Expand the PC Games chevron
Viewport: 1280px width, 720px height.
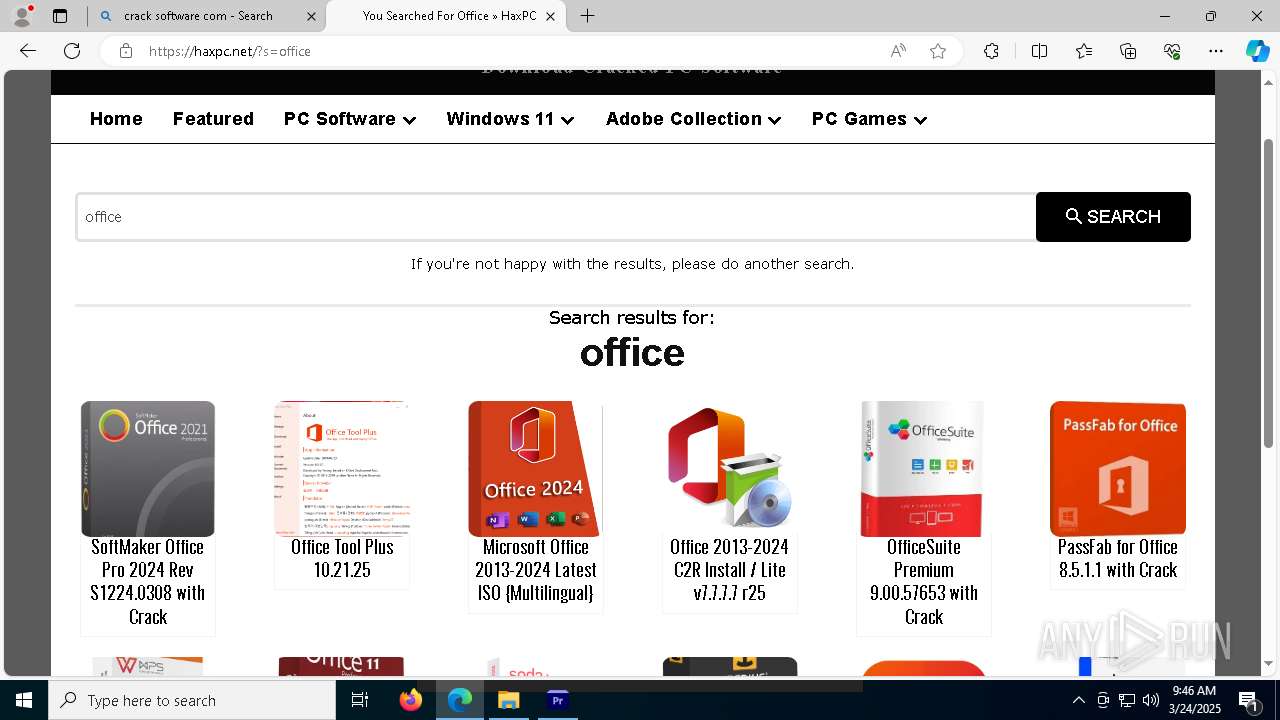[920, 120]
